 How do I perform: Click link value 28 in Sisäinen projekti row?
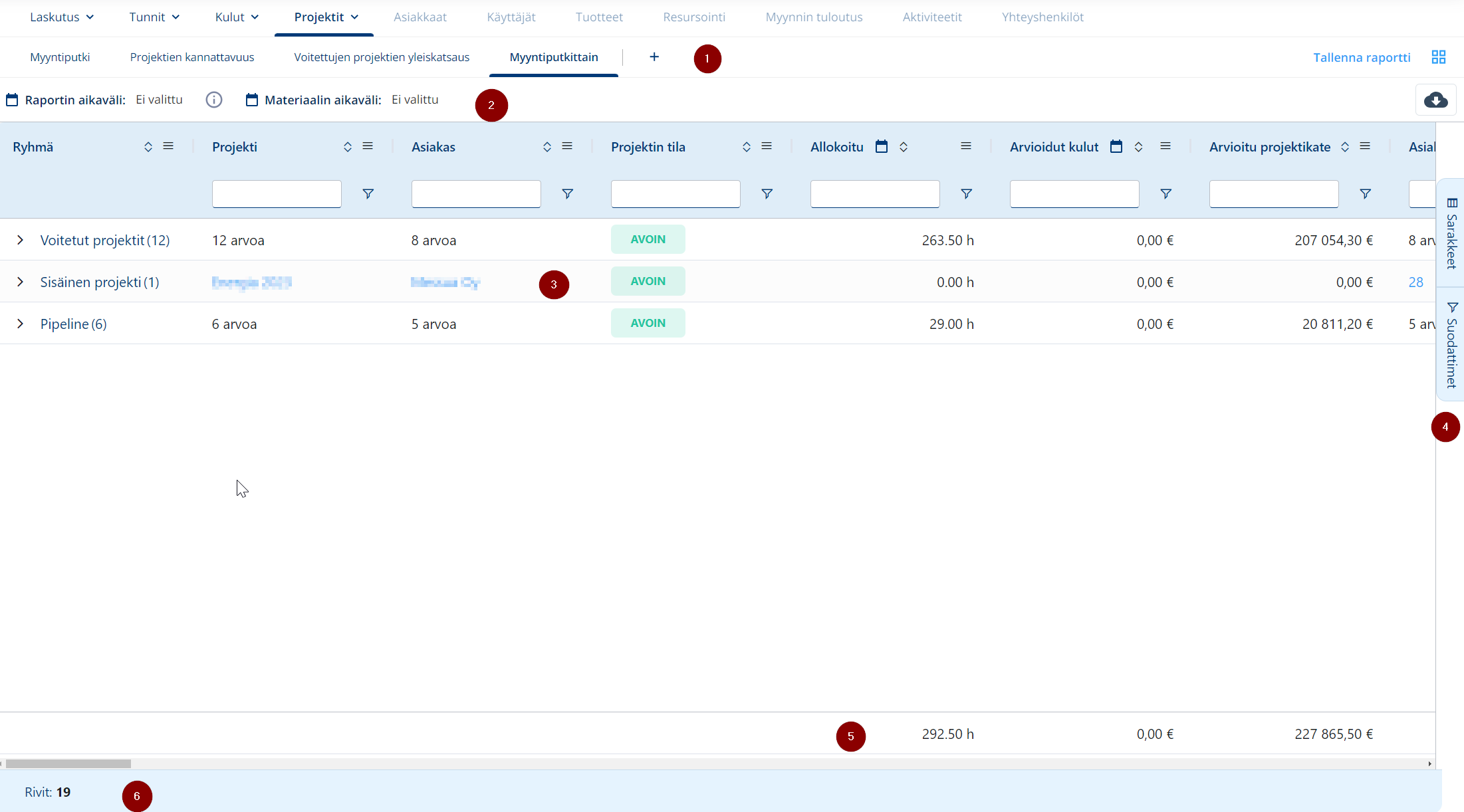[x=1416, y=282]
